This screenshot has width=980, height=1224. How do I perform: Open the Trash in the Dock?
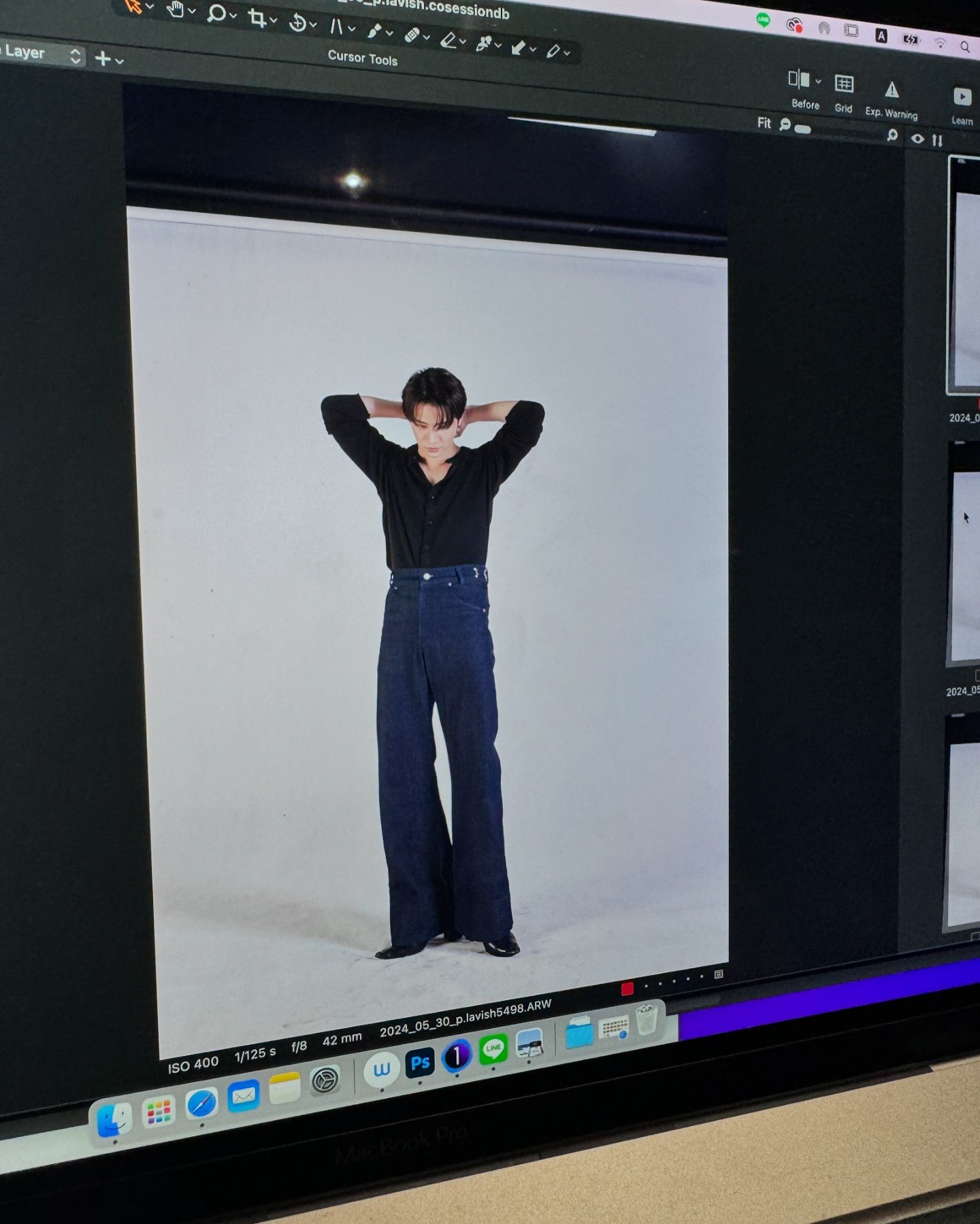point(647,1020)
